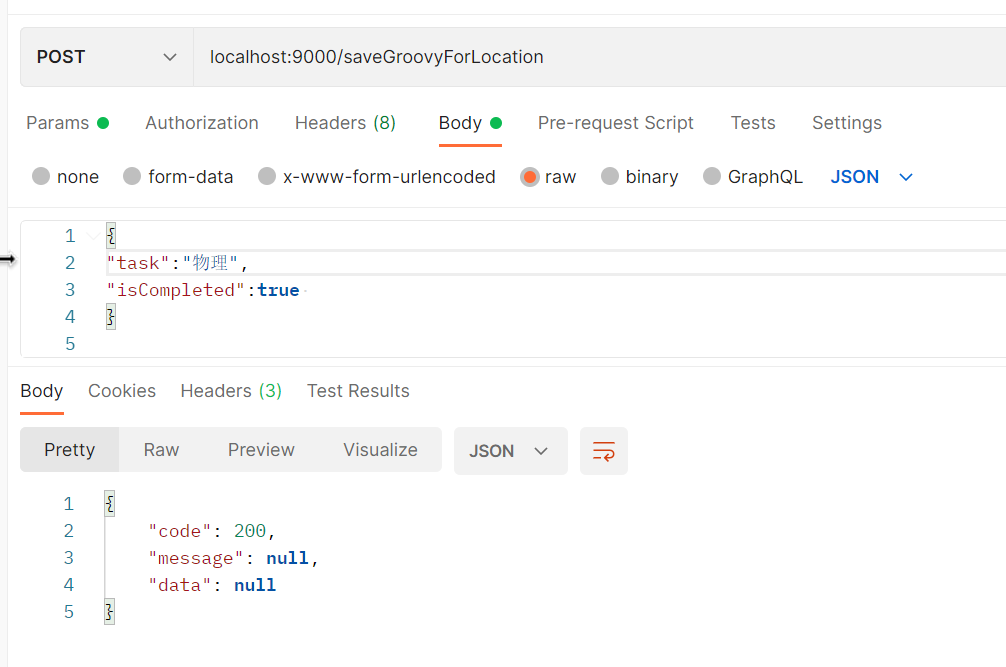Image resolution: width=1006 pixels, height=667 pixels.
Task: Open the Params tab
Action: [67, 122]
